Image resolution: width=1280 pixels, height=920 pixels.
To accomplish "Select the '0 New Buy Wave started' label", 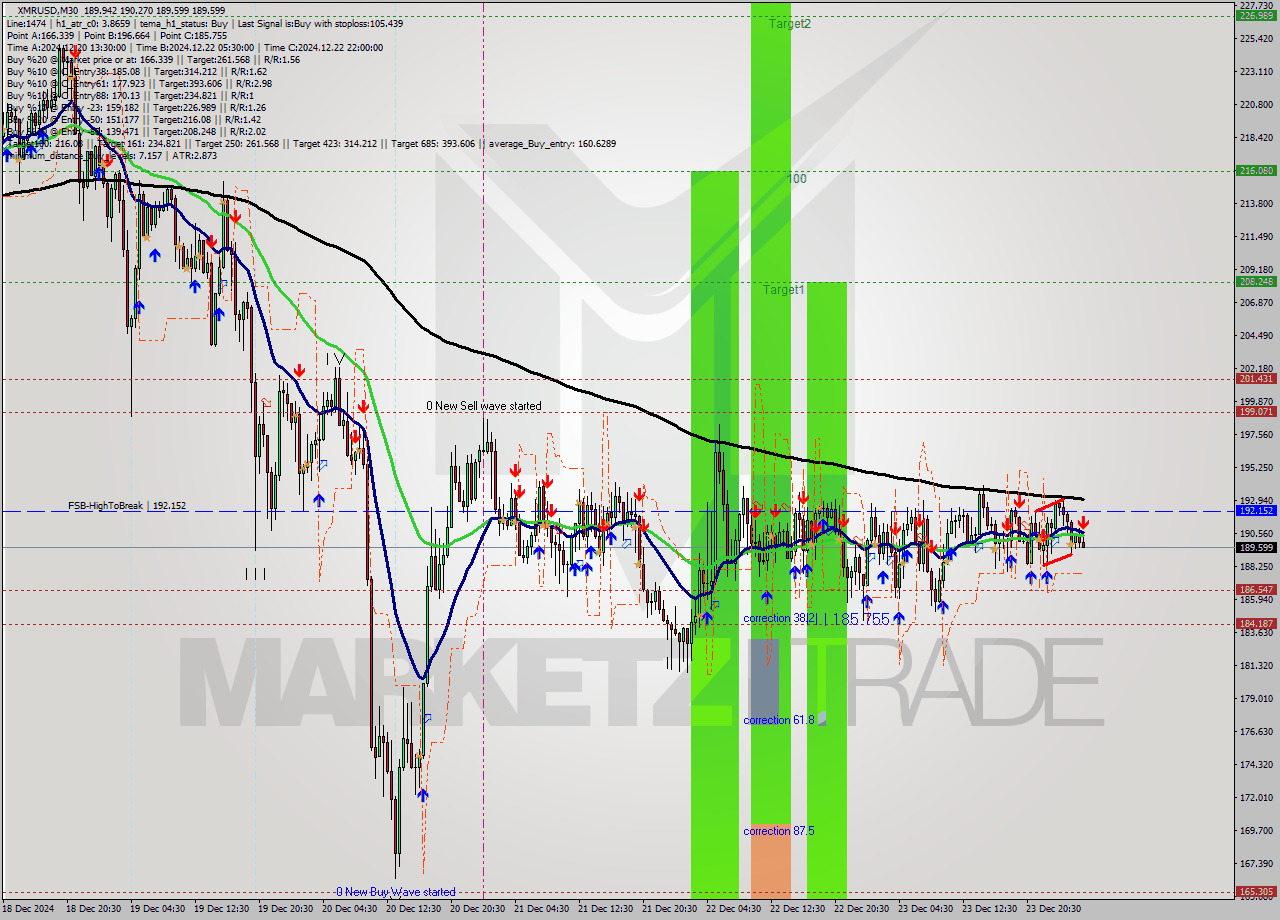I will 396,891.
